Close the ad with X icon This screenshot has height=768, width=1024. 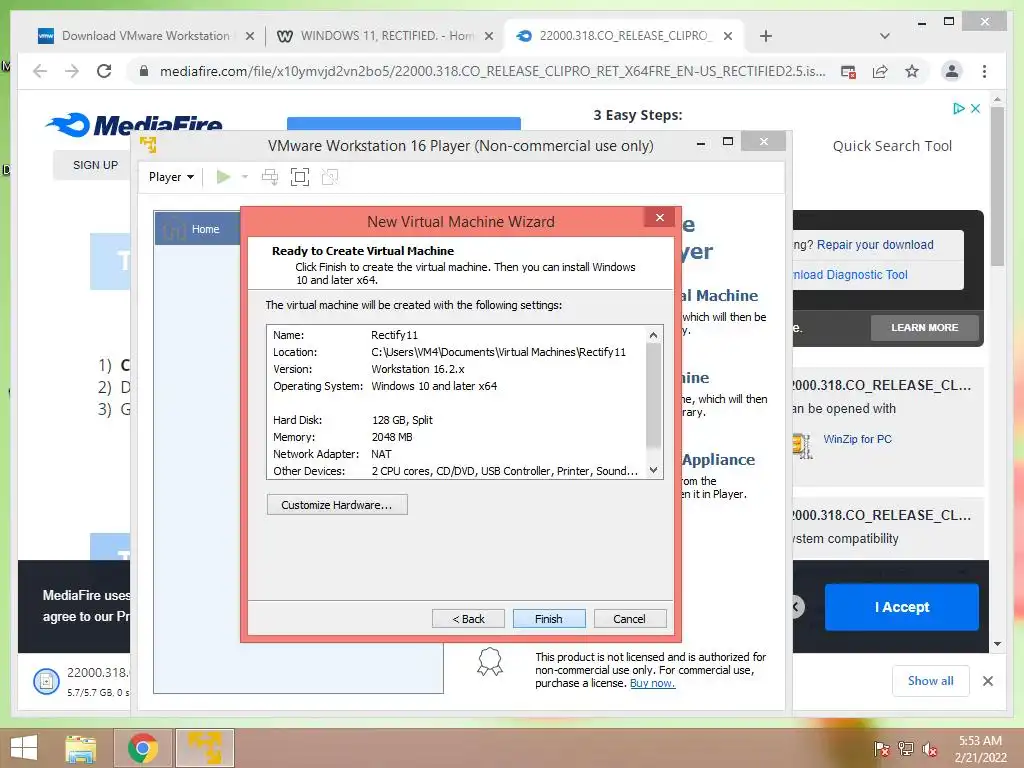click(x=975, y=108)
